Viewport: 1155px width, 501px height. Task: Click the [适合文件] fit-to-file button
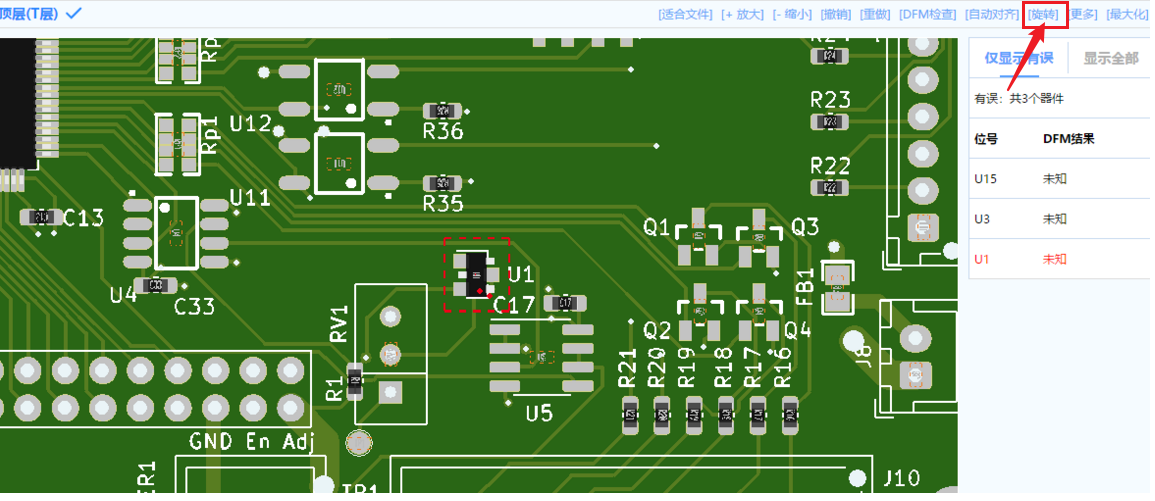(x=685, y=15)
